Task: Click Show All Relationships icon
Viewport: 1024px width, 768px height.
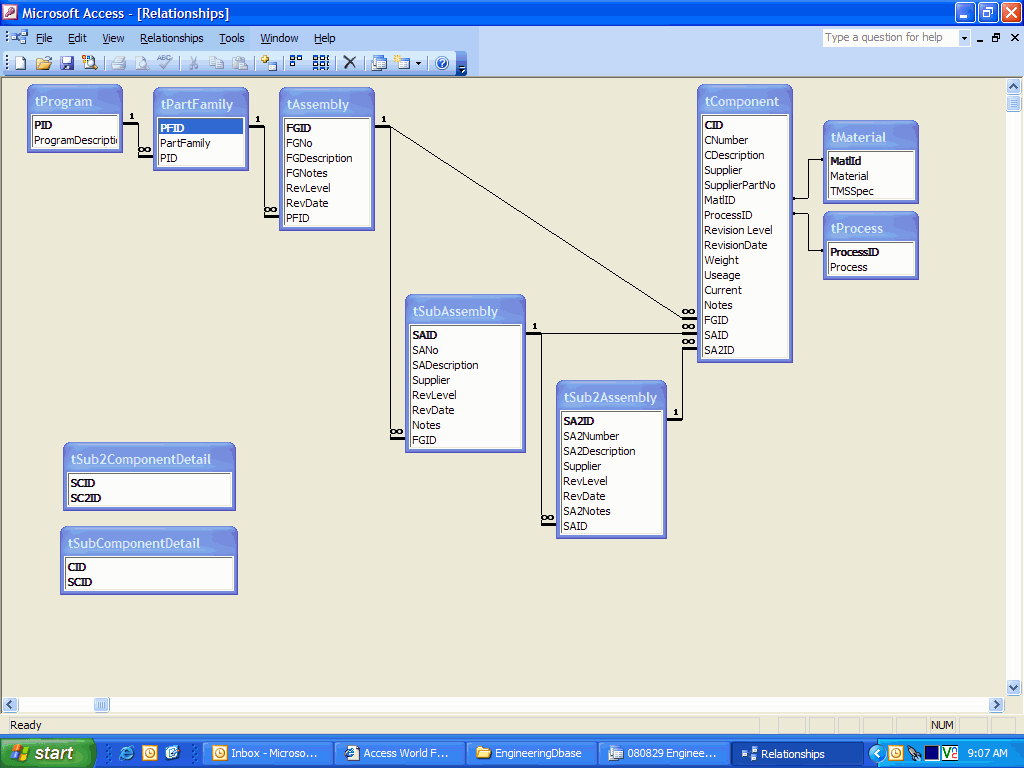Action: coord(321,63)
